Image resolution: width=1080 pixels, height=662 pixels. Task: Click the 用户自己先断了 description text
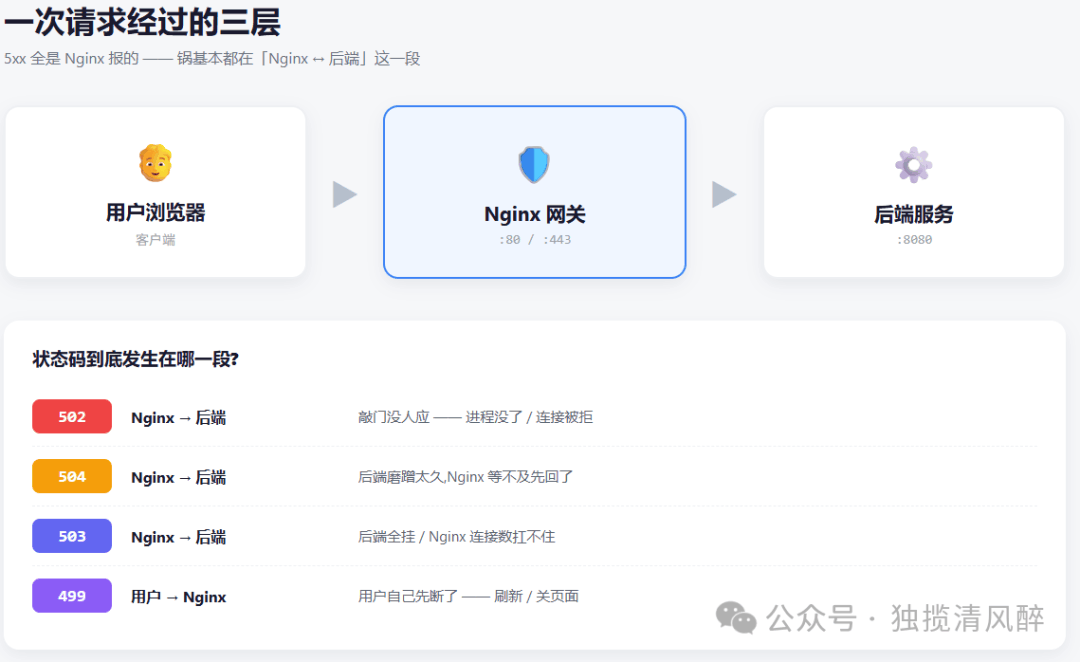(468, 596)
